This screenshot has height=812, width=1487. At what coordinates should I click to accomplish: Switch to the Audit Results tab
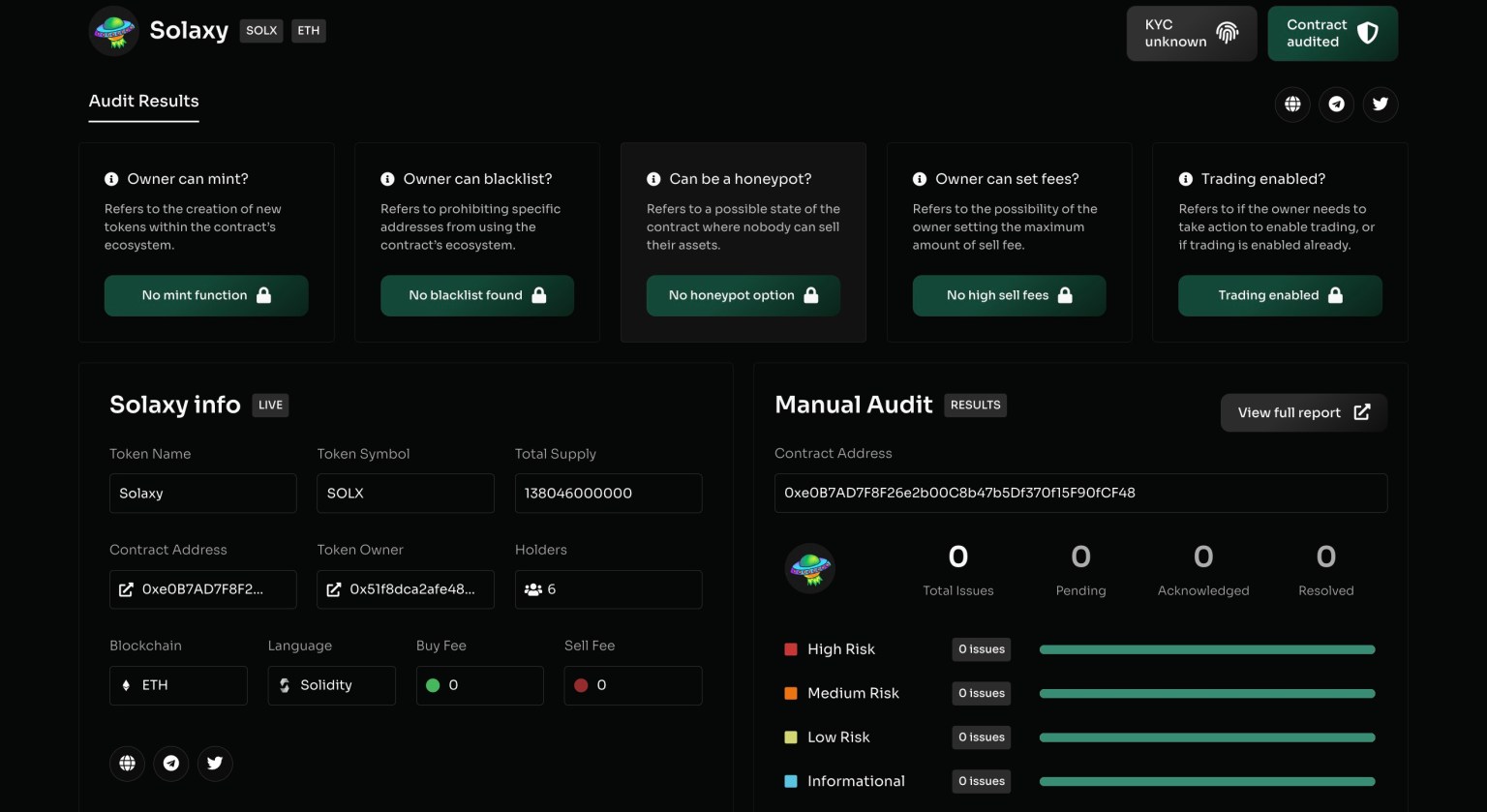[143, 102]
